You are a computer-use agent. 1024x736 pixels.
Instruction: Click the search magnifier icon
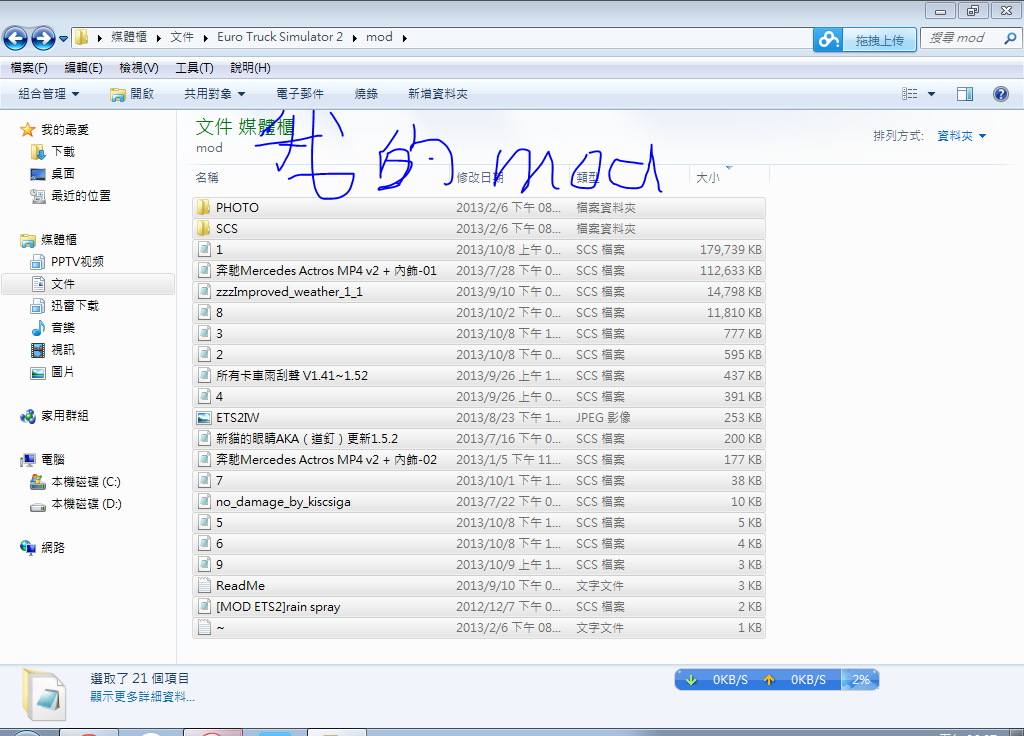click(1010, 38)
